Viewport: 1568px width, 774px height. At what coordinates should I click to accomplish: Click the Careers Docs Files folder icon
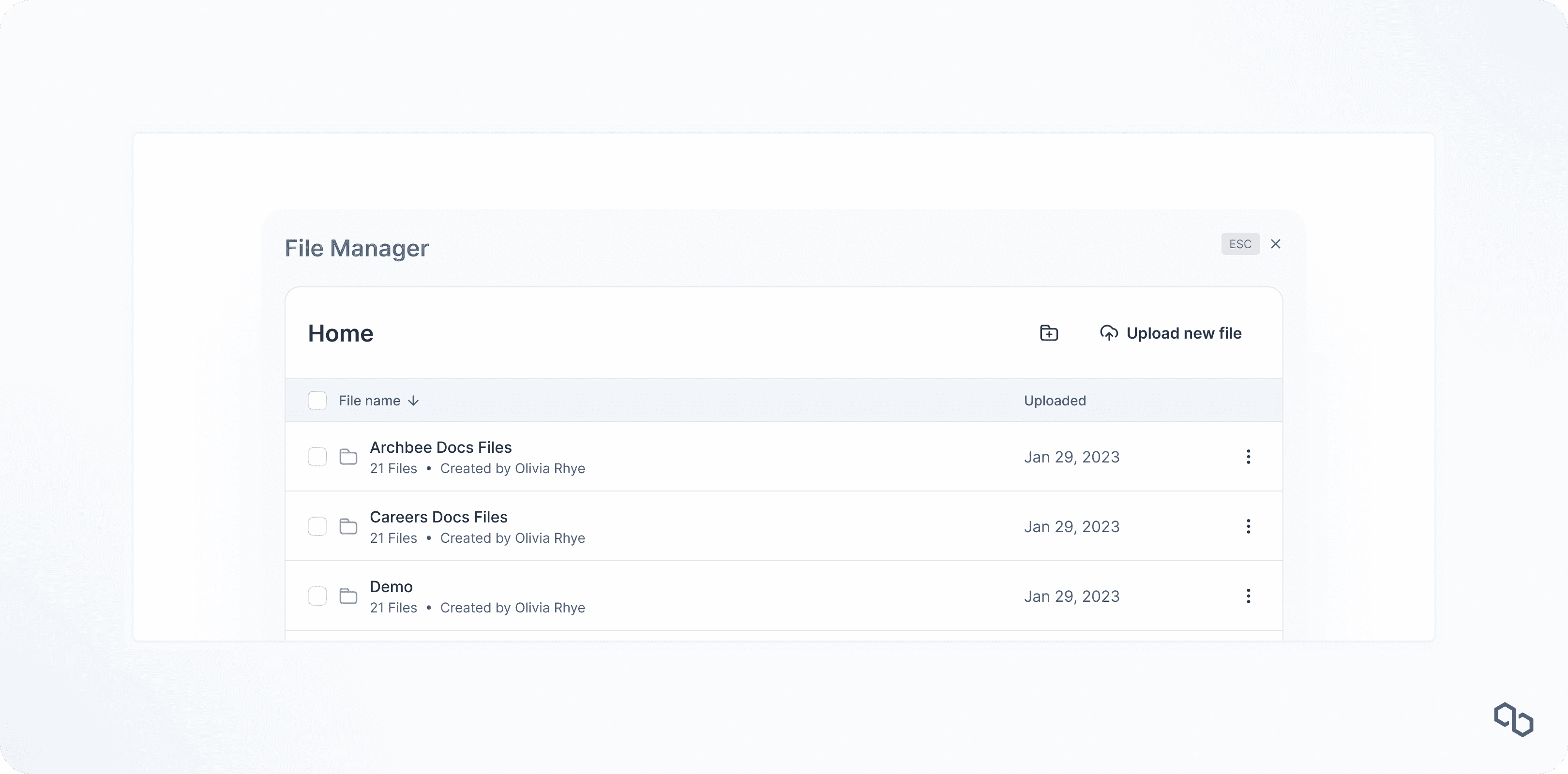click(x=348, y=526)
